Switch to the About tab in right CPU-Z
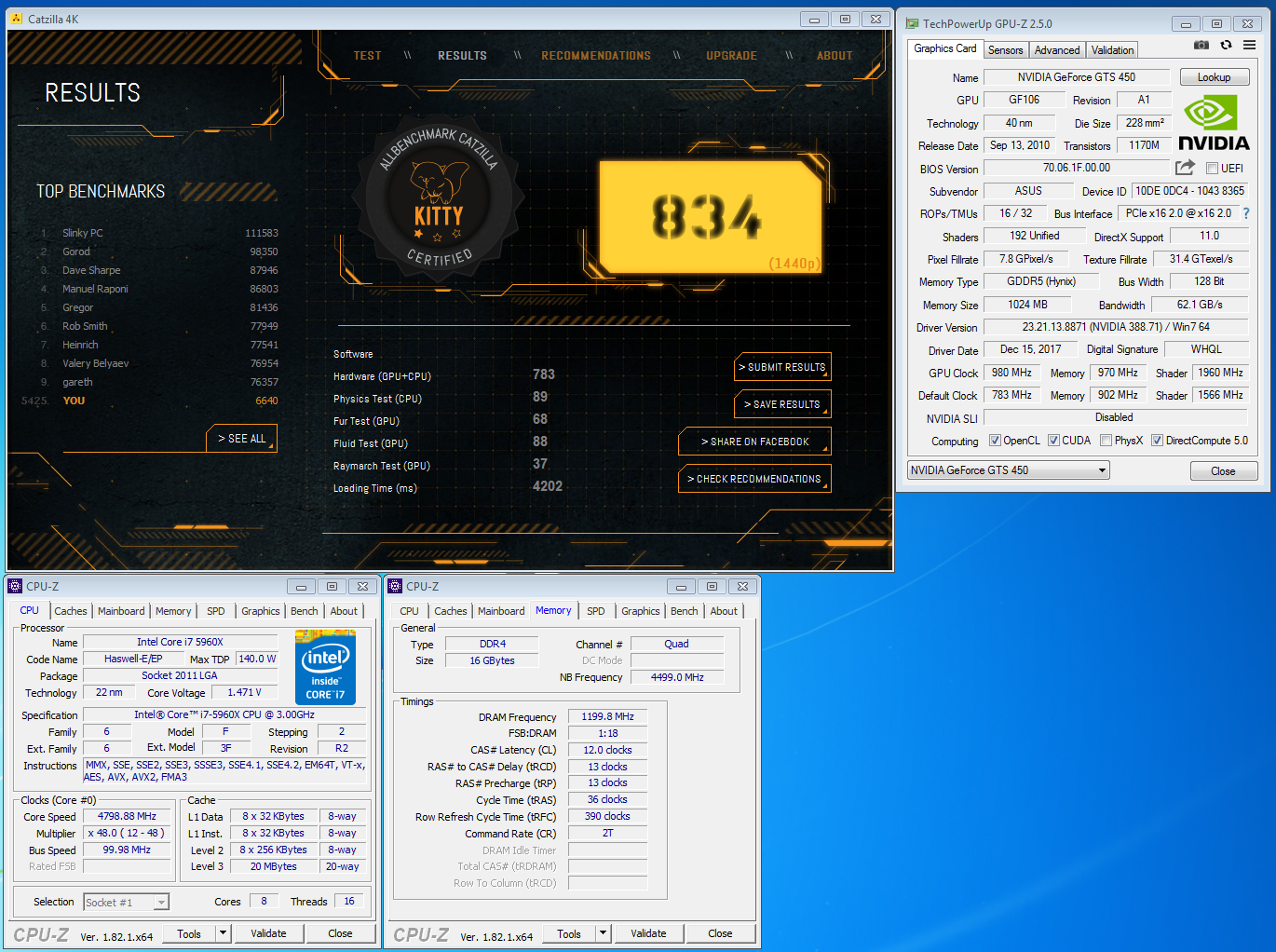 coord(724,611)
